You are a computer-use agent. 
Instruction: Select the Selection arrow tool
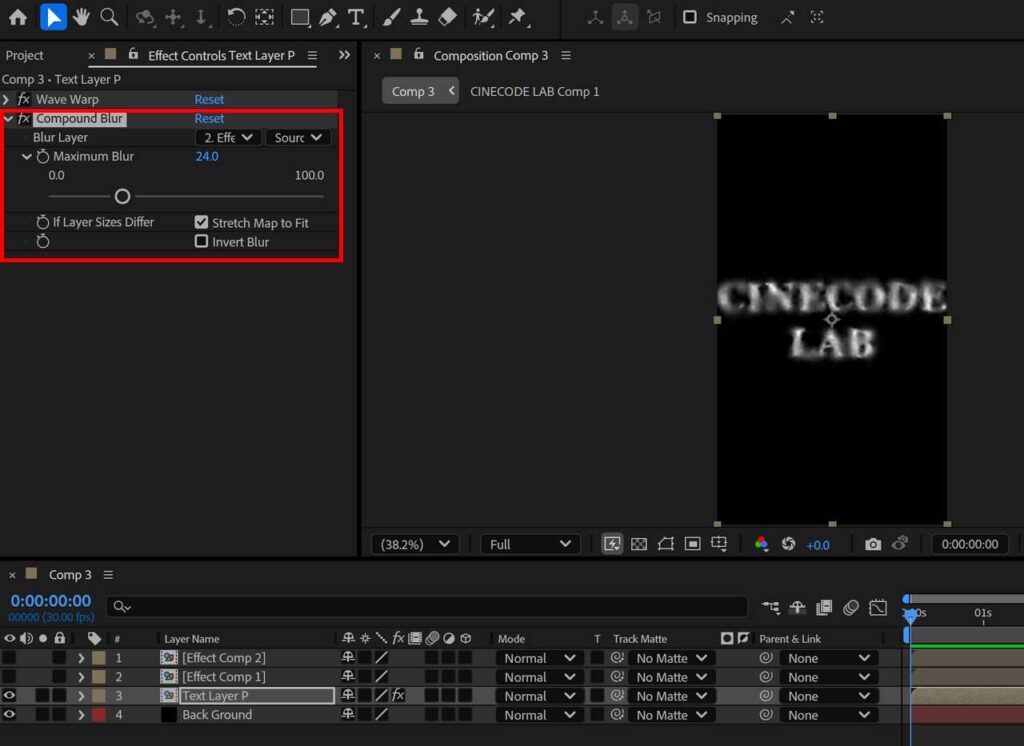pyautogui.click(x=53, y=17)
